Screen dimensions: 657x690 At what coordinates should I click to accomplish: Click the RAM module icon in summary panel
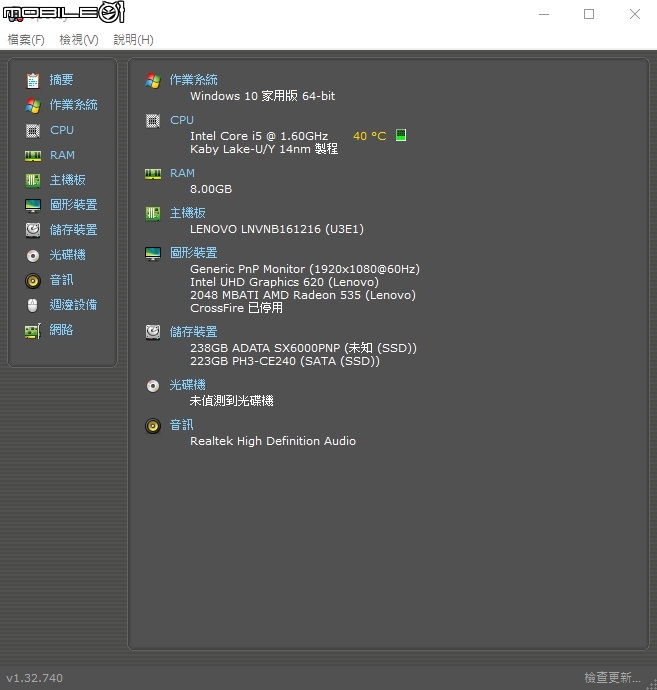click(x=153, y=174)
